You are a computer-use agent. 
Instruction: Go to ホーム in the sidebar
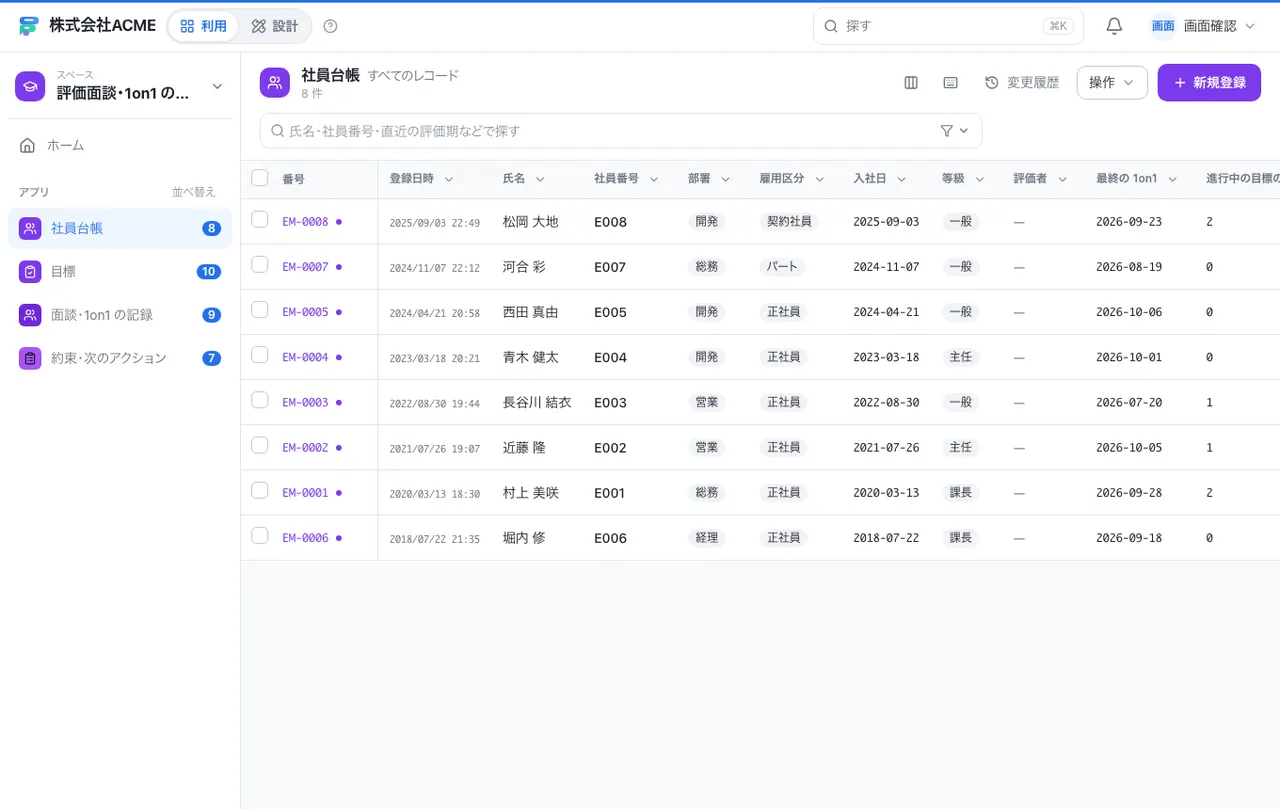tap(120, 145)
